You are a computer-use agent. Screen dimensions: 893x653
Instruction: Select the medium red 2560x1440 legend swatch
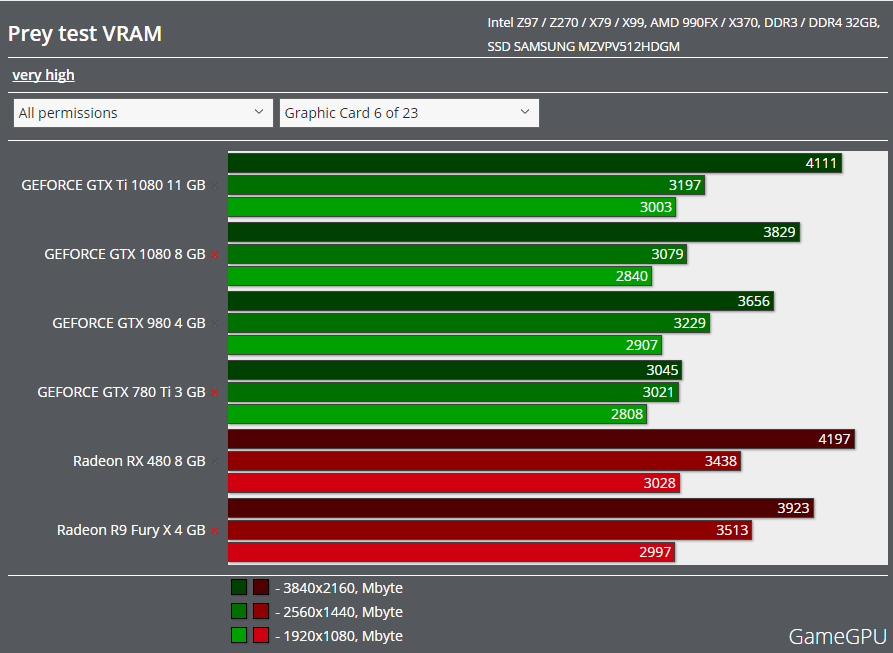(x=261, y=611)
